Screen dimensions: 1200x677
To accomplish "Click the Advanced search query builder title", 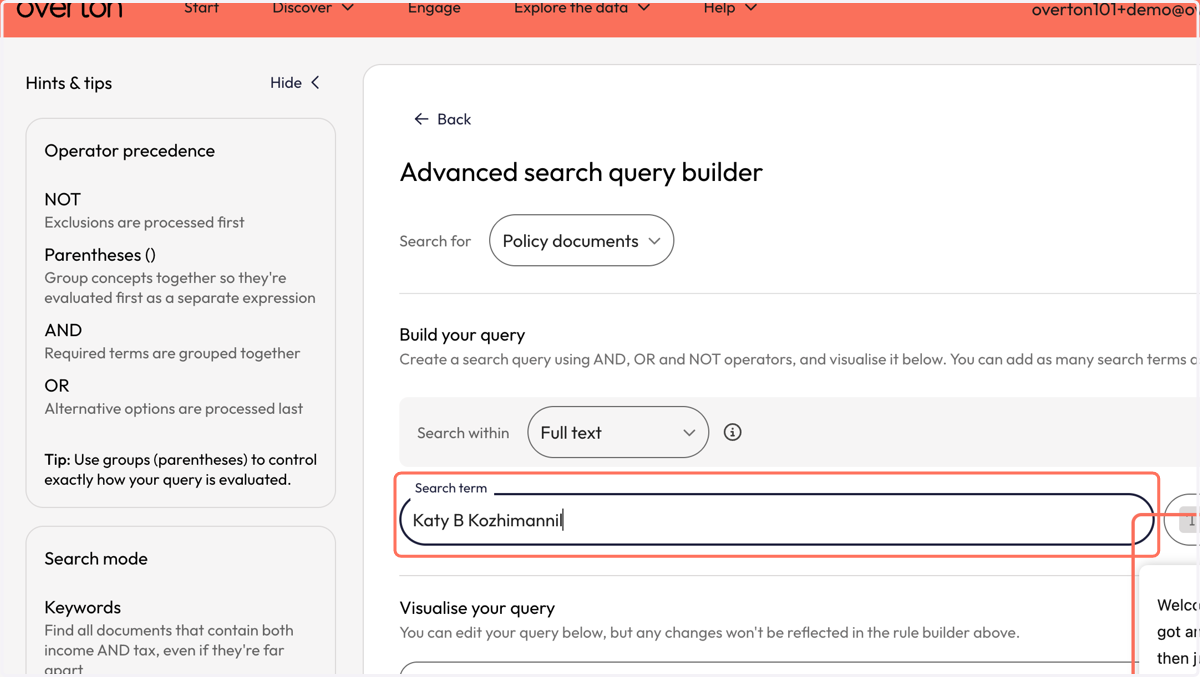I will click(x=581, y=172).
